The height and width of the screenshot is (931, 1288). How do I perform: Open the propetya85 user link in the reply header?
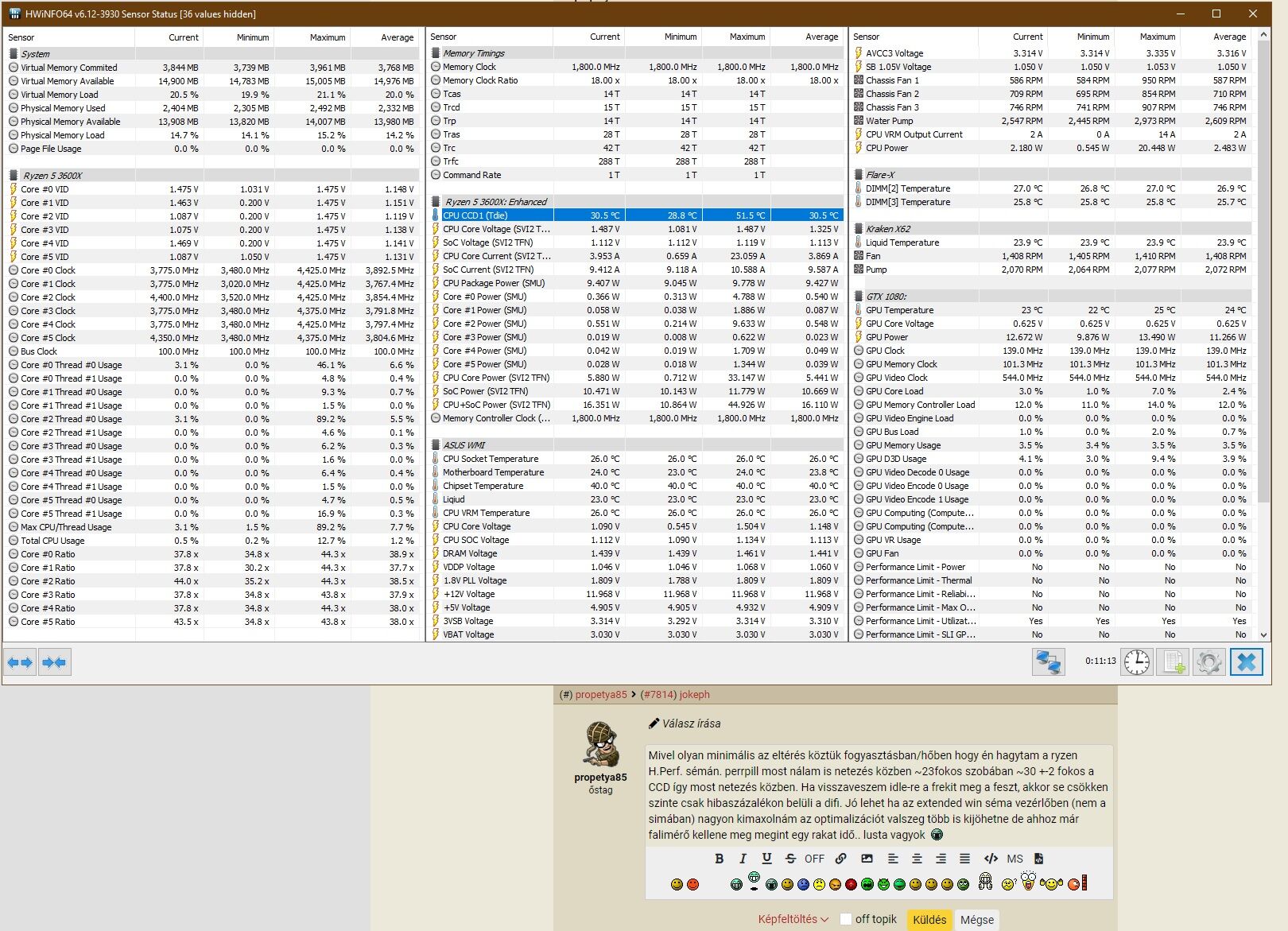point(601,695)
